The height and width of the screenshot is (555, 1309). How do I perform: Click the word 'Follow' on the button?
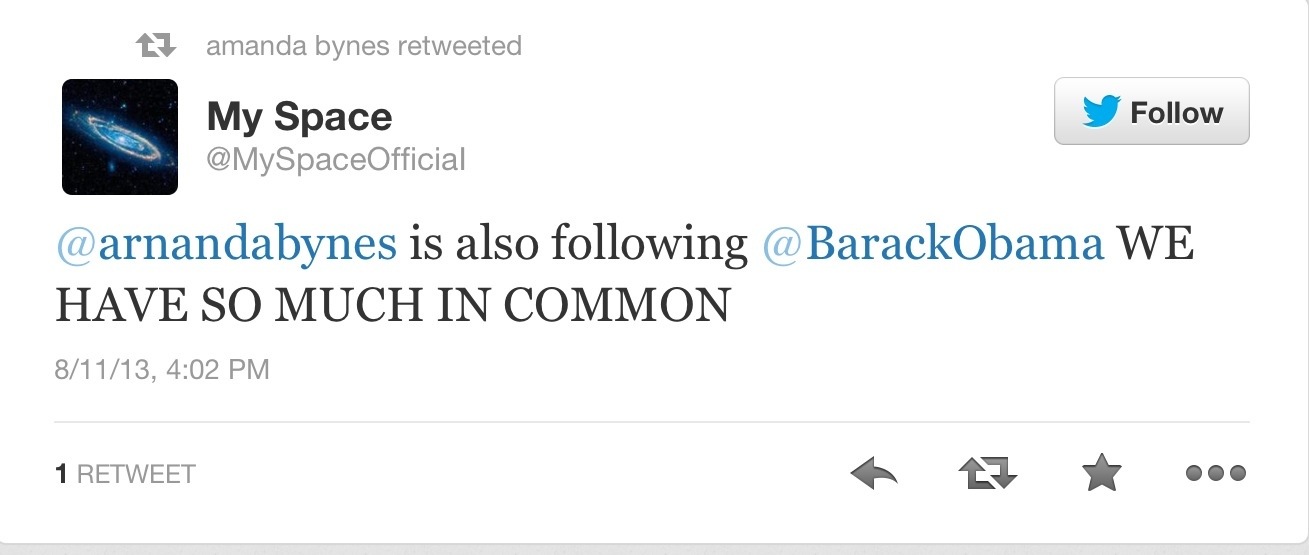tap(1177, 112)
